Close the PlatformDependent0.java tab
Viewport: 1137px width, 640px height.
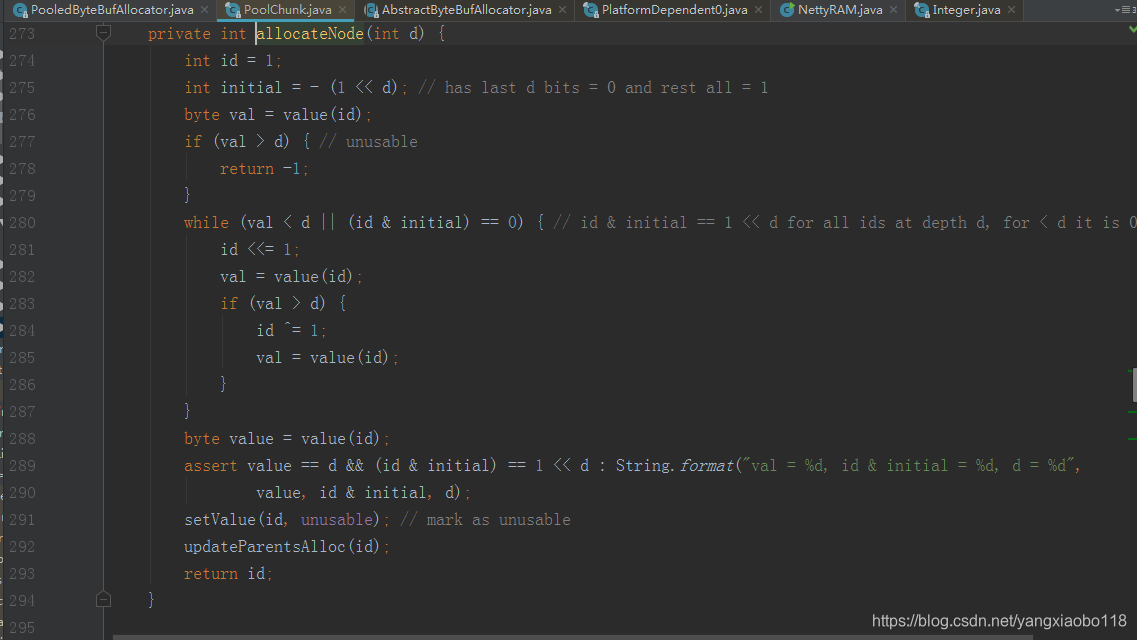click(x=758, y=10)
